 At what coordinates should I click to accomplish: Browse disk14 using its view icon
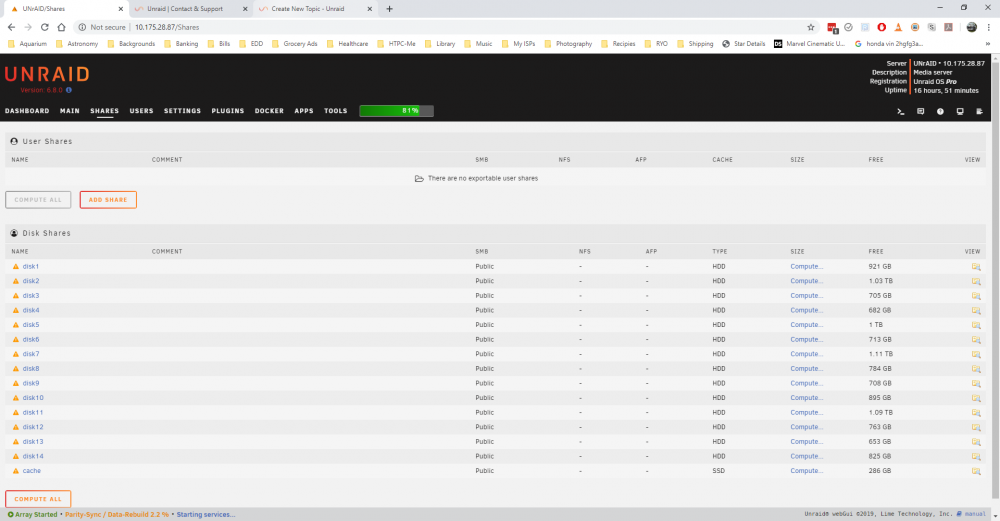[976, 457]
